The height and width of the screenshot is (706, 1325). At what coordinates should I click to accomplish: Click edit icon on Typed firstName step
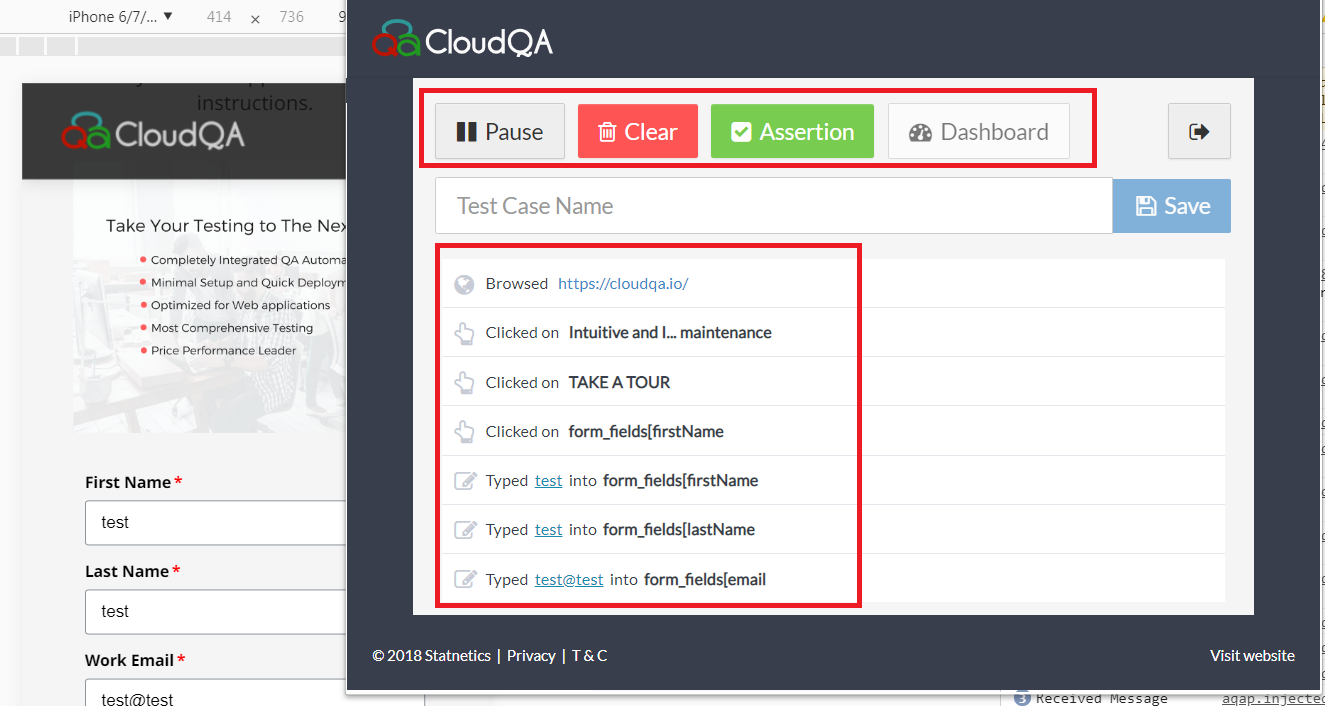pyautogui.click(x=465, y=481)
